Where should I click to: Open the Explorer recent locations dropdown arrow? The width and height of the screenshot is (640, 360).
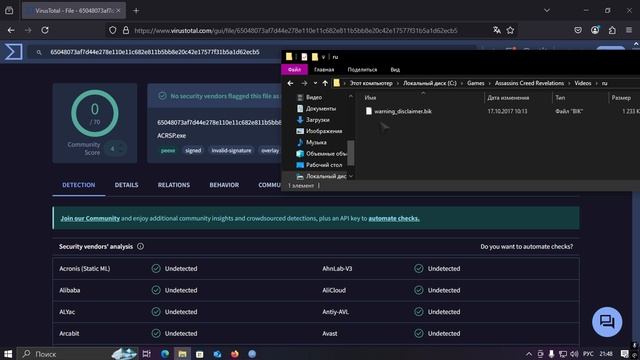(315, 83)
